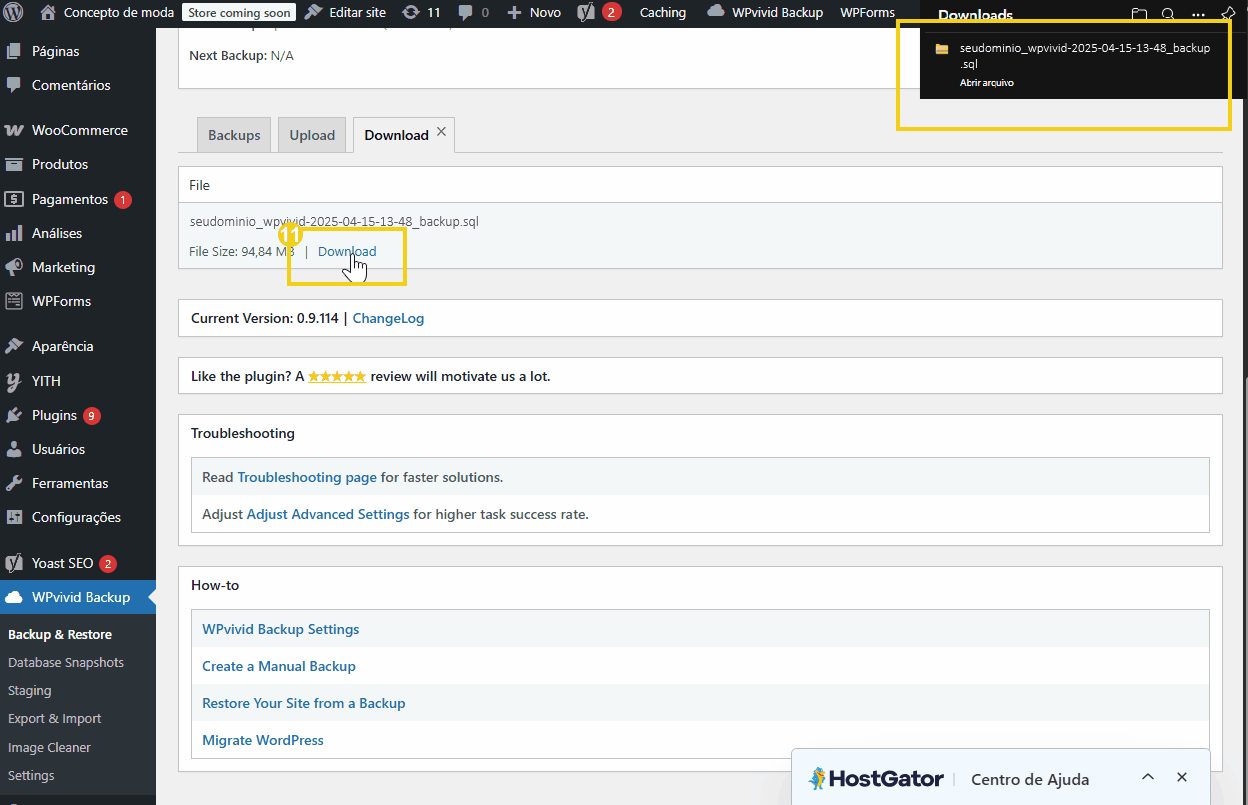Click the Store coming soon badge
The width and height of the screenshot is (1248, 805).
click(x=239, y=13)
